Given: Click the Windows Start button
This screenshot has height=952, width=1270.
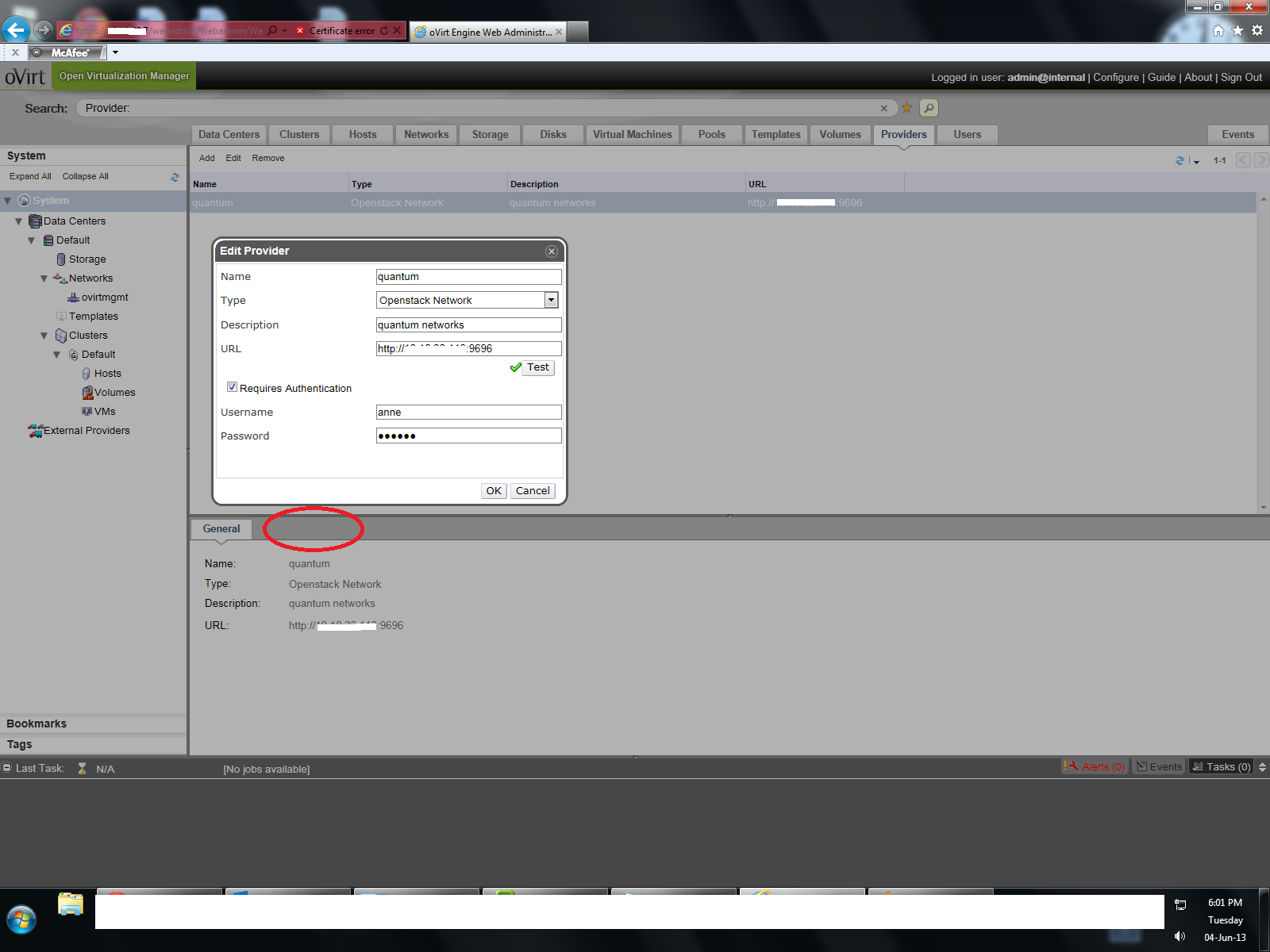Looking at the screenshot, I should tap(21, 920).
